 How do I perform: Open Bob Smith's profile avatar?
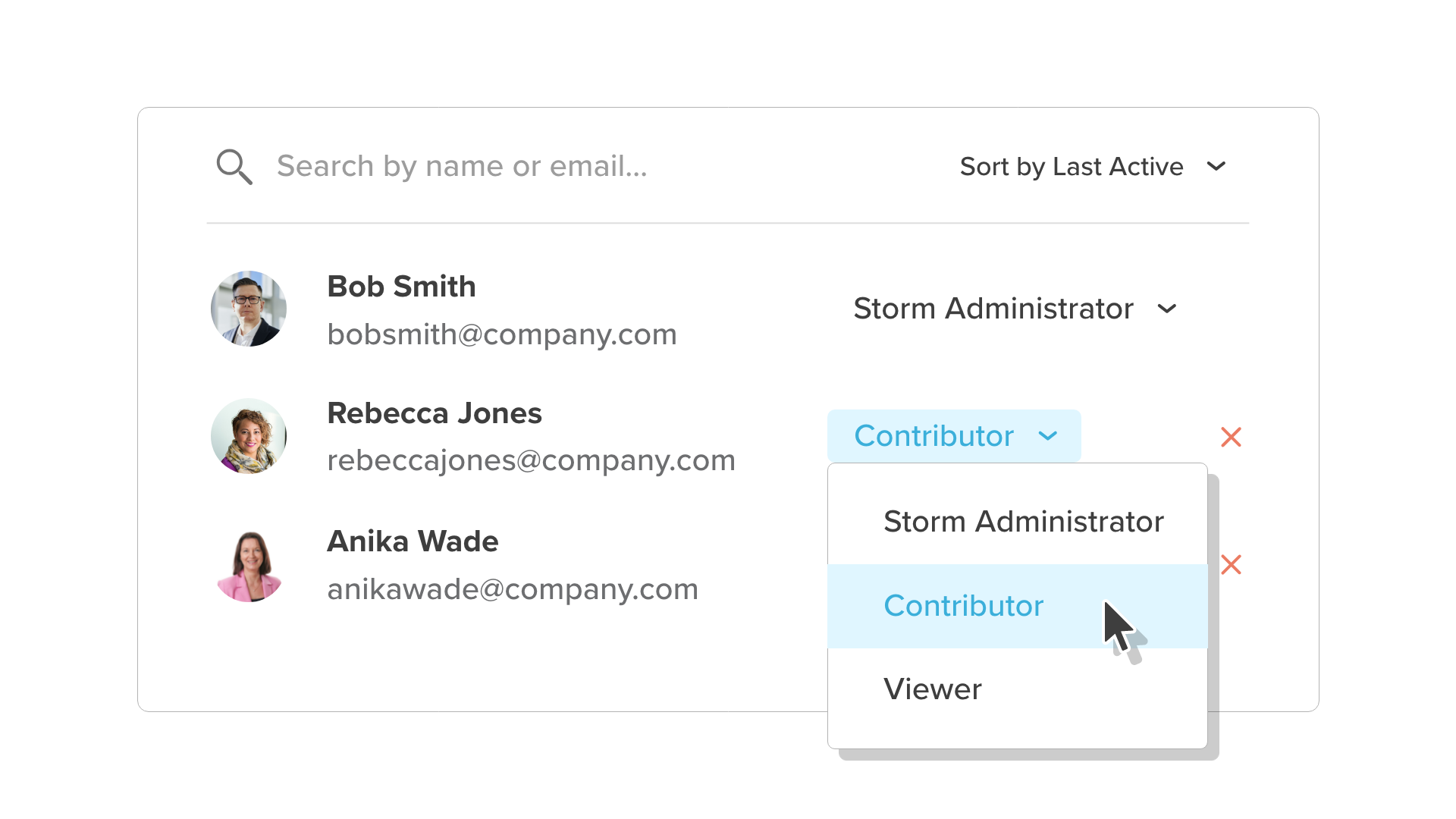(249, 309)
